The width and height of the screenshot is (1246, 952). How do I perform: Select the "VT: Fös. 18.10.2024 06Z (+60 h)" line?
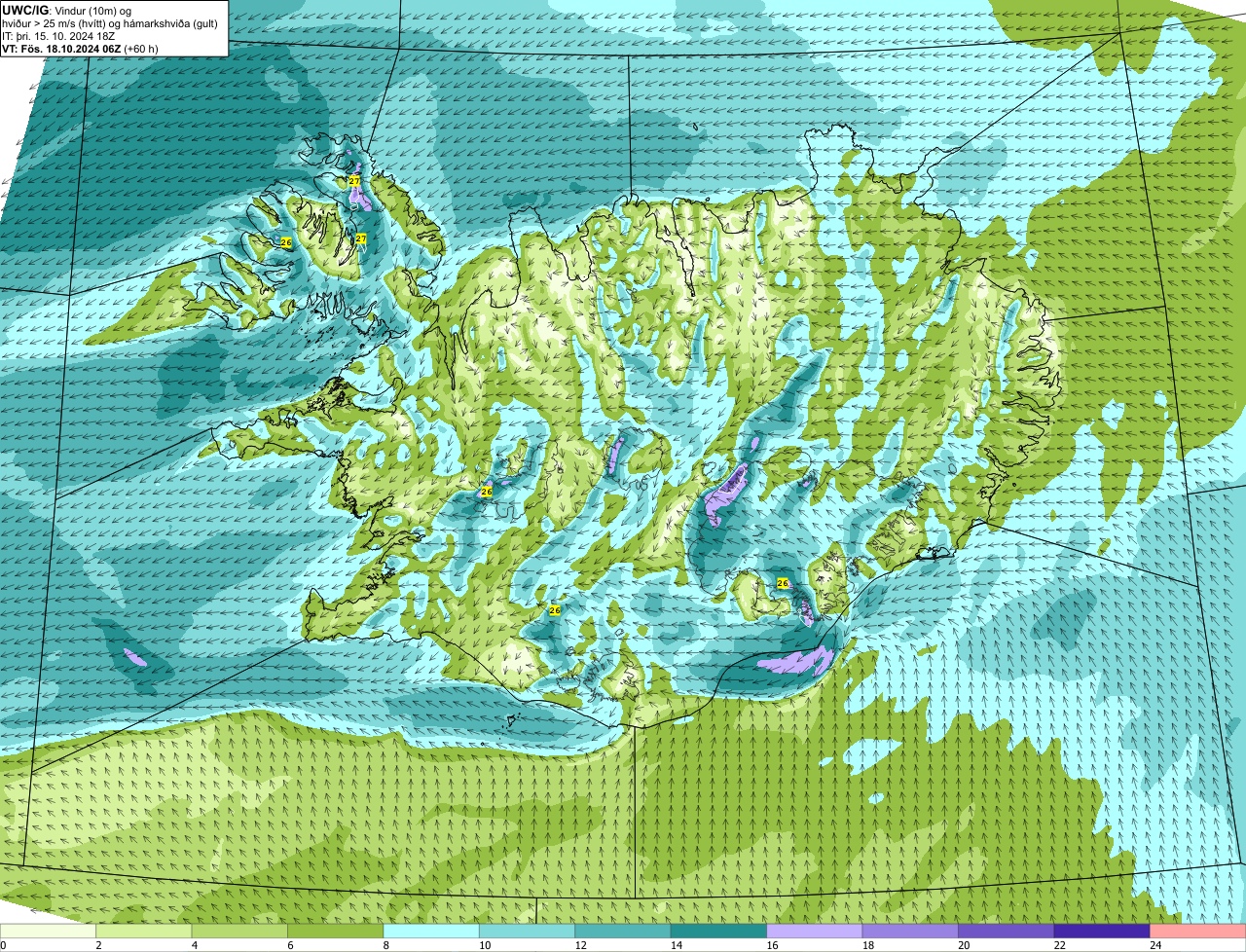pos(80,49)
